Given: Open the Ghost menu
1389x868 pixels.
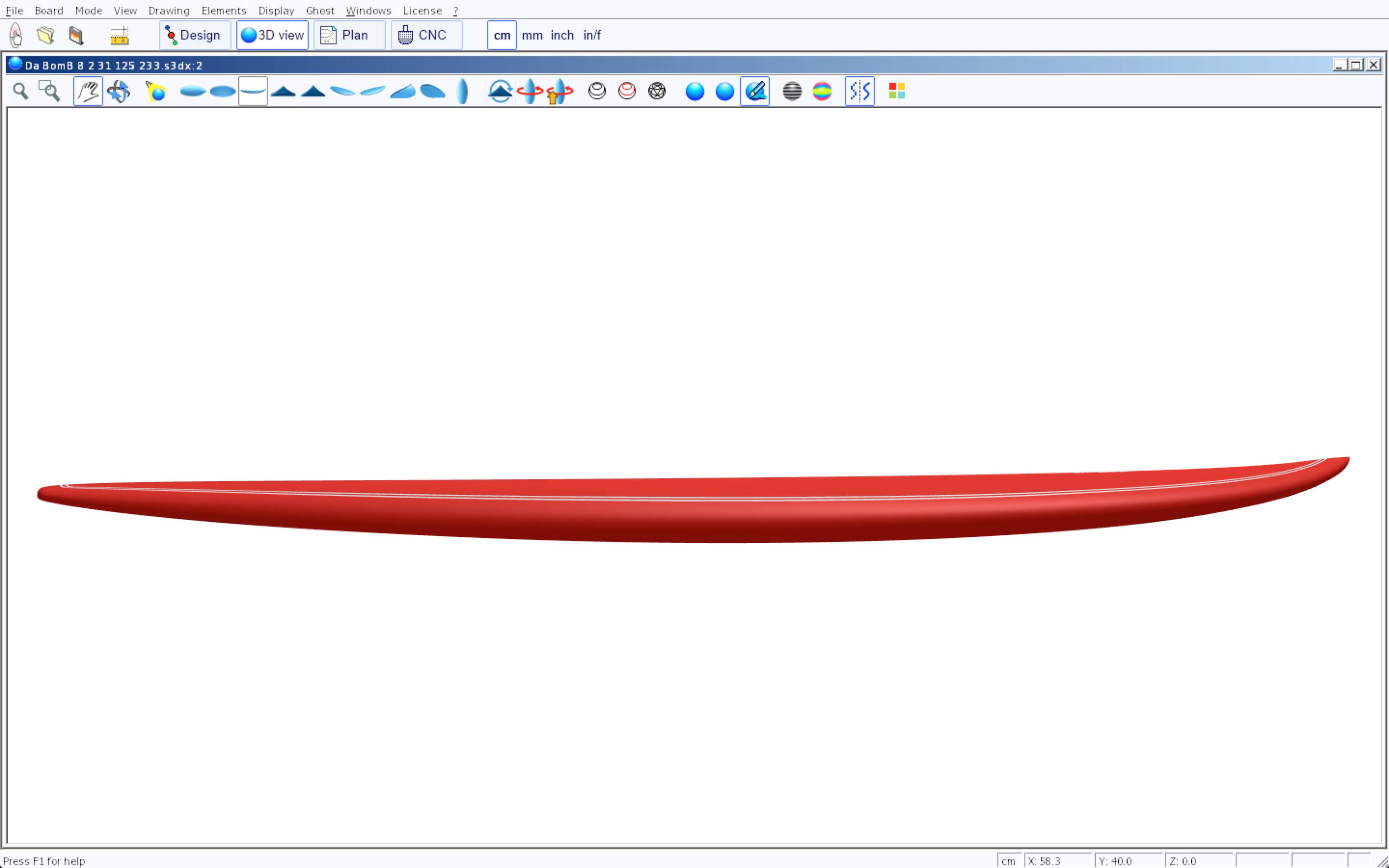Looking at the screenshot, I should 320,11.
